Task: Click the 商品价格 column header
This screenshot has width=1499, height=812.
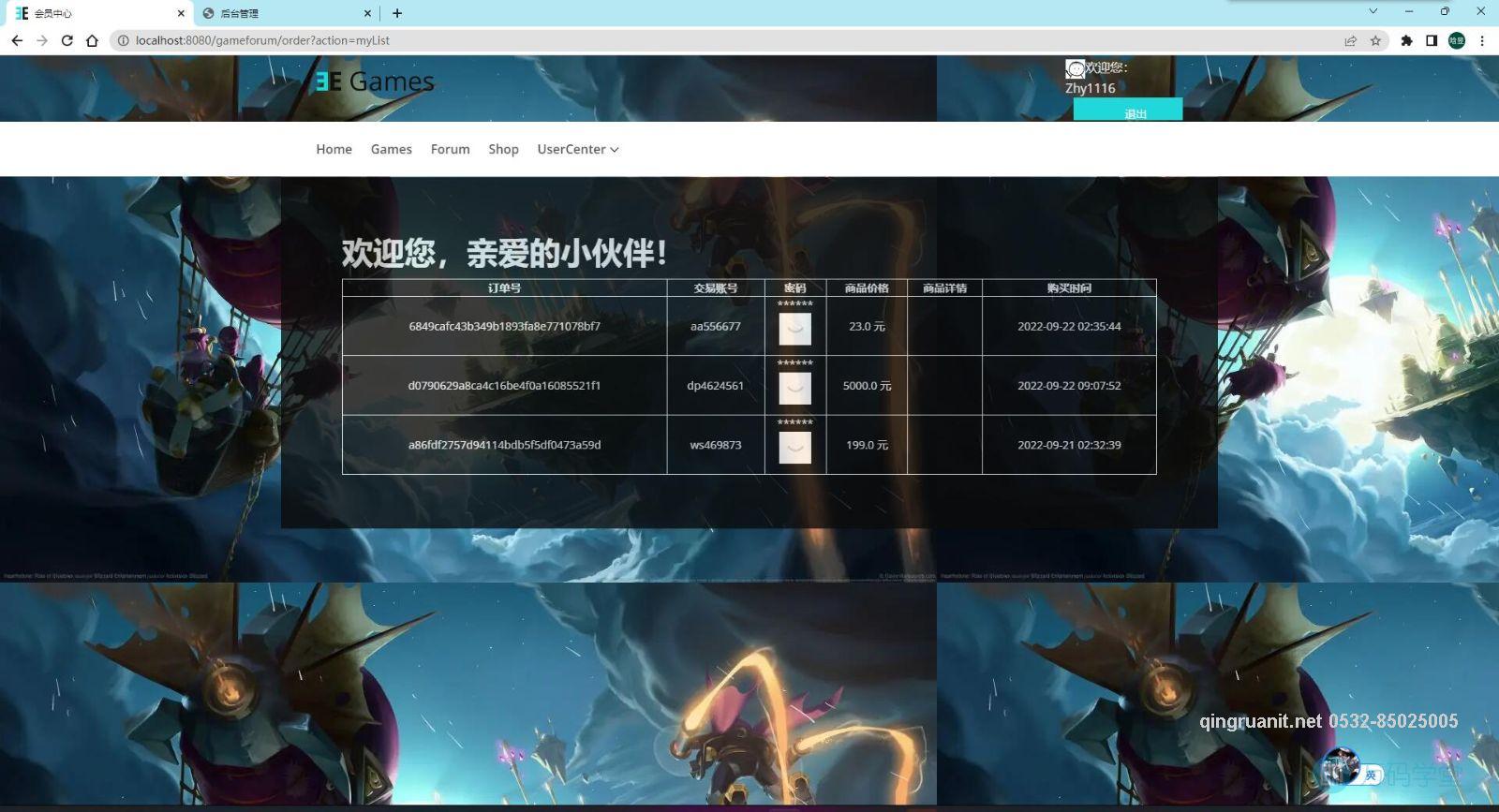Action: click(x=867, y=288)
